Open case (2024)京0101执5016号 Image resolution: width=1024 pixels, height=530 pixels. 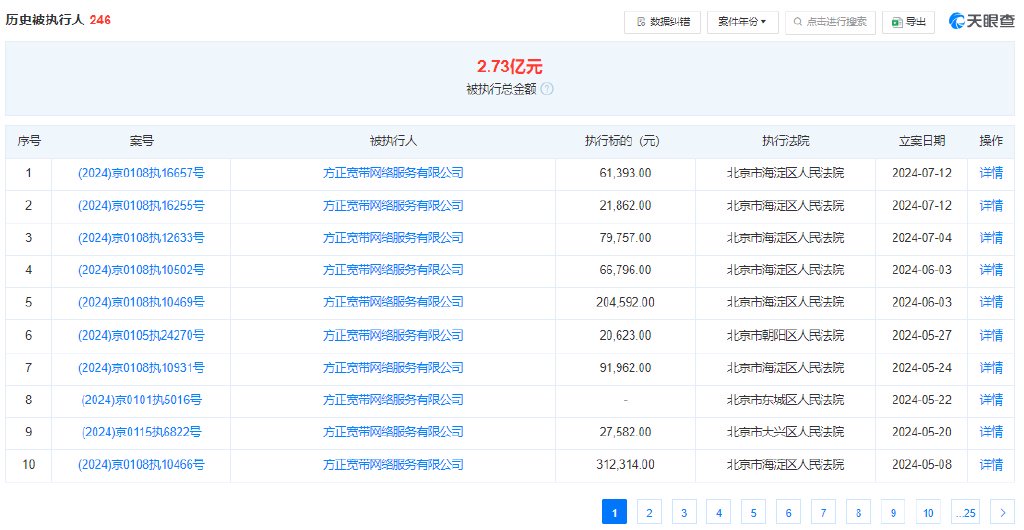[x=141, y=399]
